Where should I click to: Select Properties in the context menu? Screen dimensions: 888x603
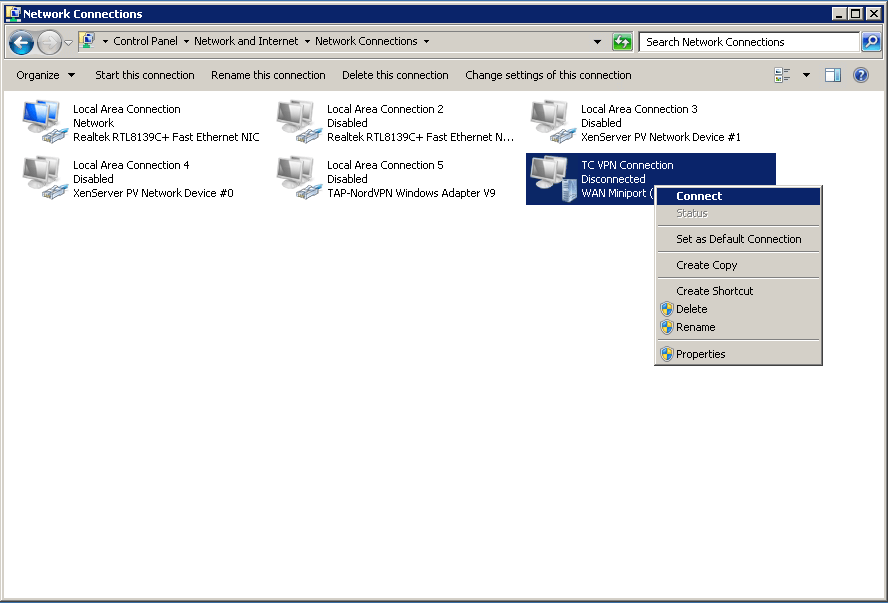[700, 354]
